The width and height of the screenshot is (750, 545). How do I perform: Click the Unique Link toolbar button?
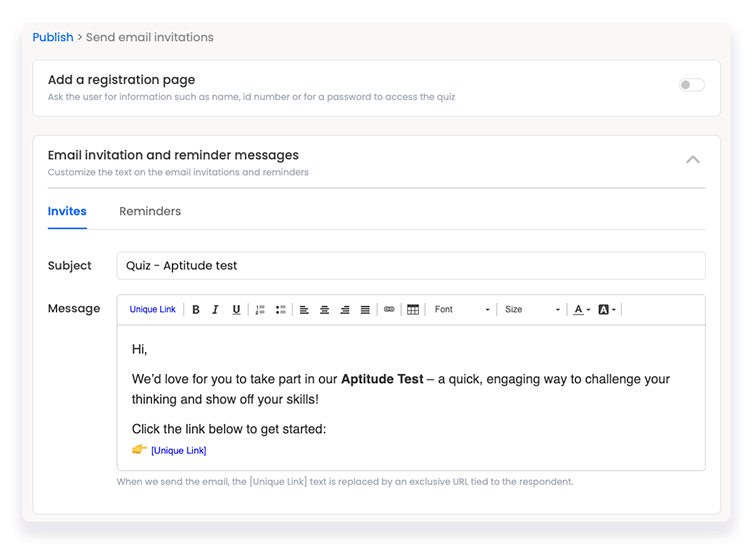(x=153, y=310)
